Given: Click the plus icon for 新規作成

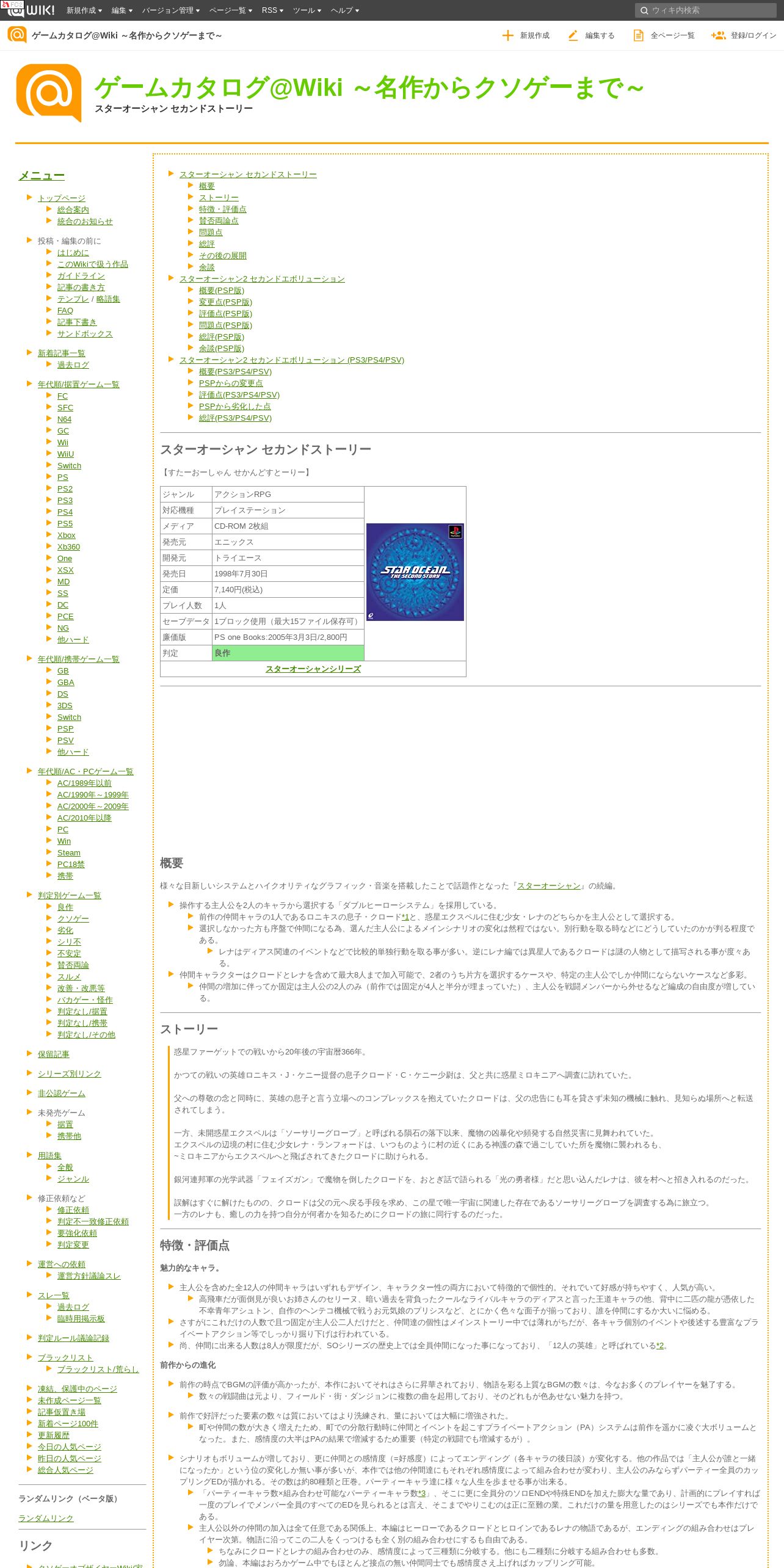Looking at the screenshot, I should 507,35.
